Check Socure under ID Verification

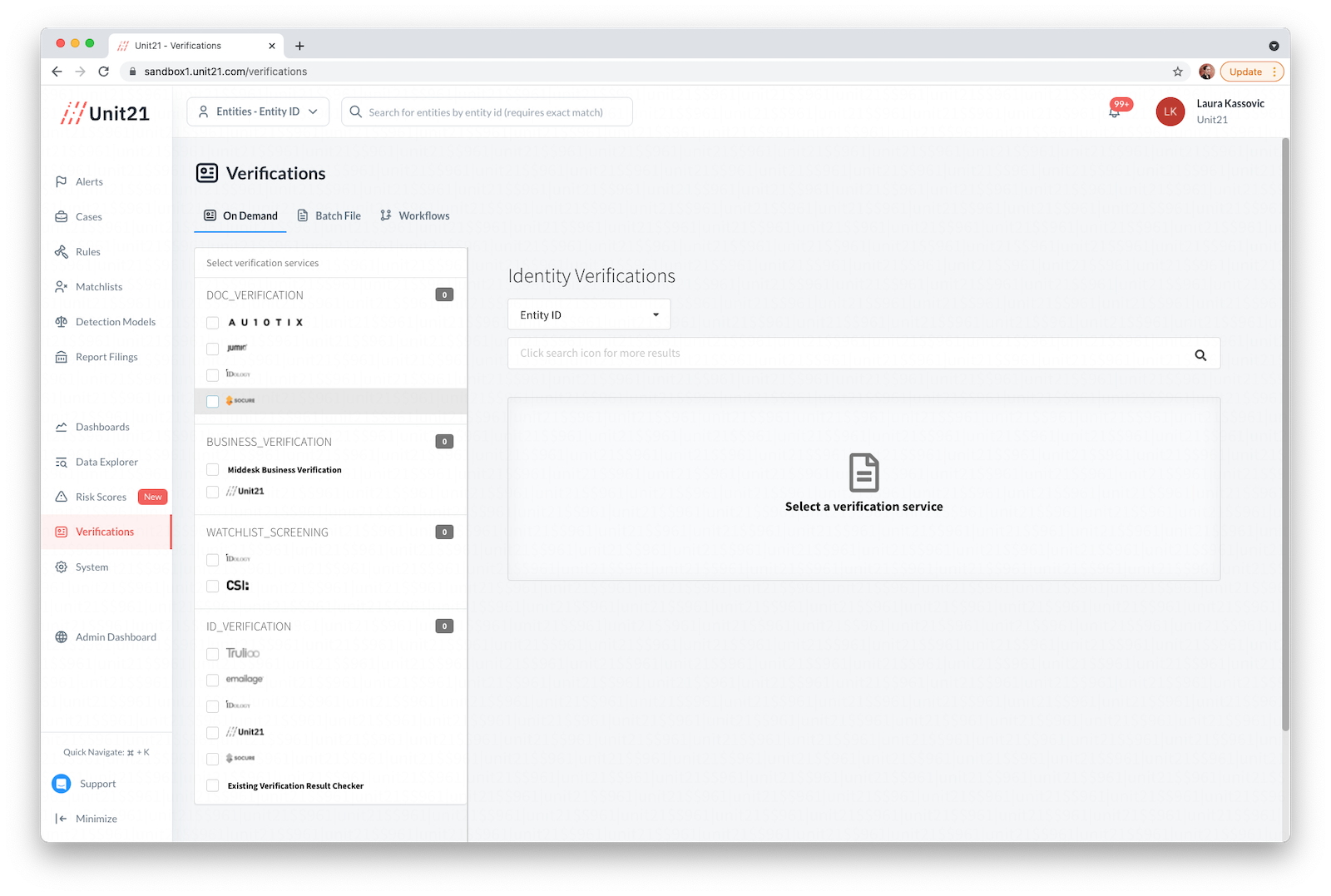click(x=213, y=759)
